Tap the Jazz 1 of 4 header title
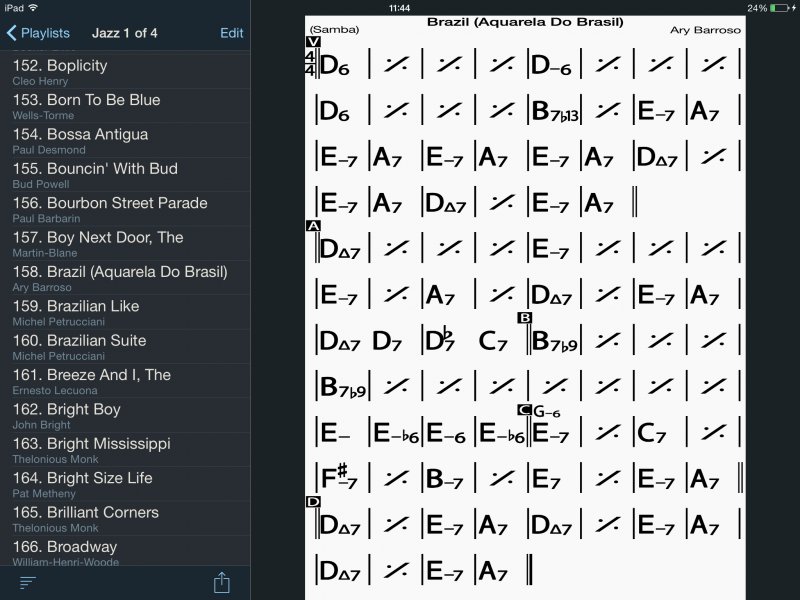Viewport: 800px width, 600px height. [x=125, y=33]
